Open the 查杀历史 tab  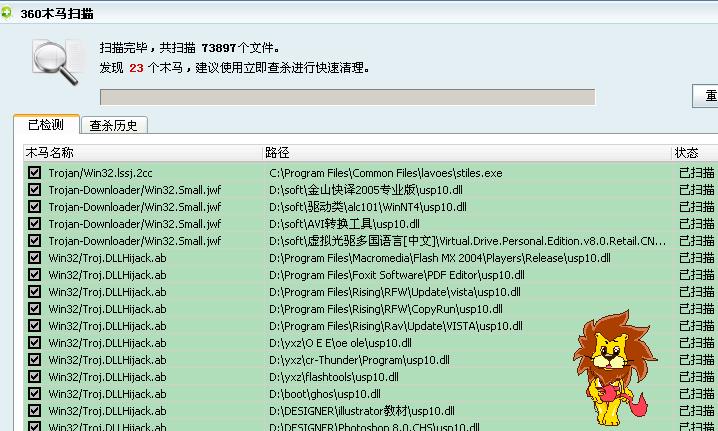tap(114, 125)
